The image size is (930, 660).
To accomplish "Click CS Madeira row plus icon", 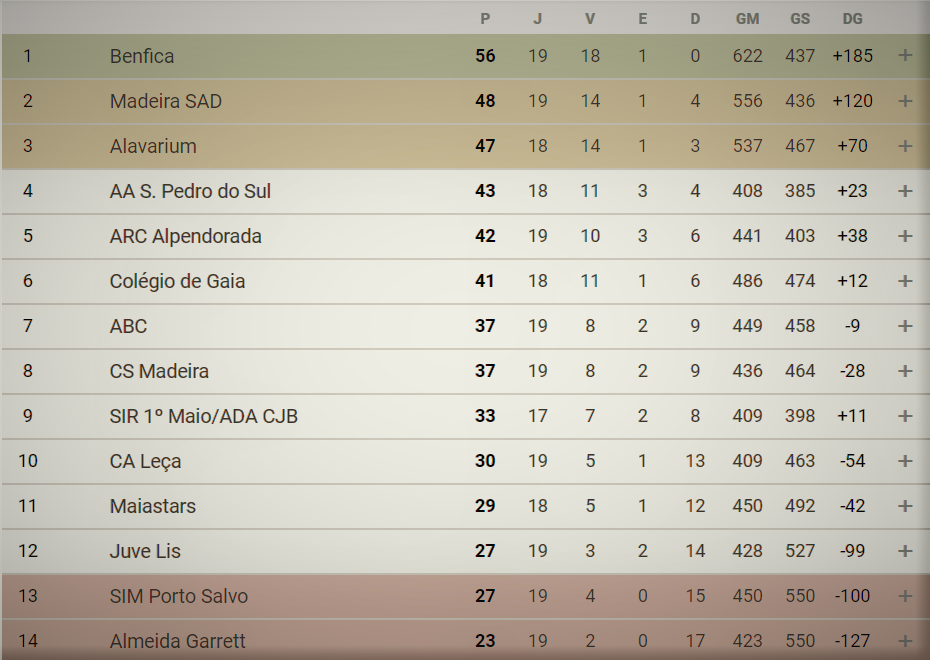I will pyautogui.click(x=905, y=371).
